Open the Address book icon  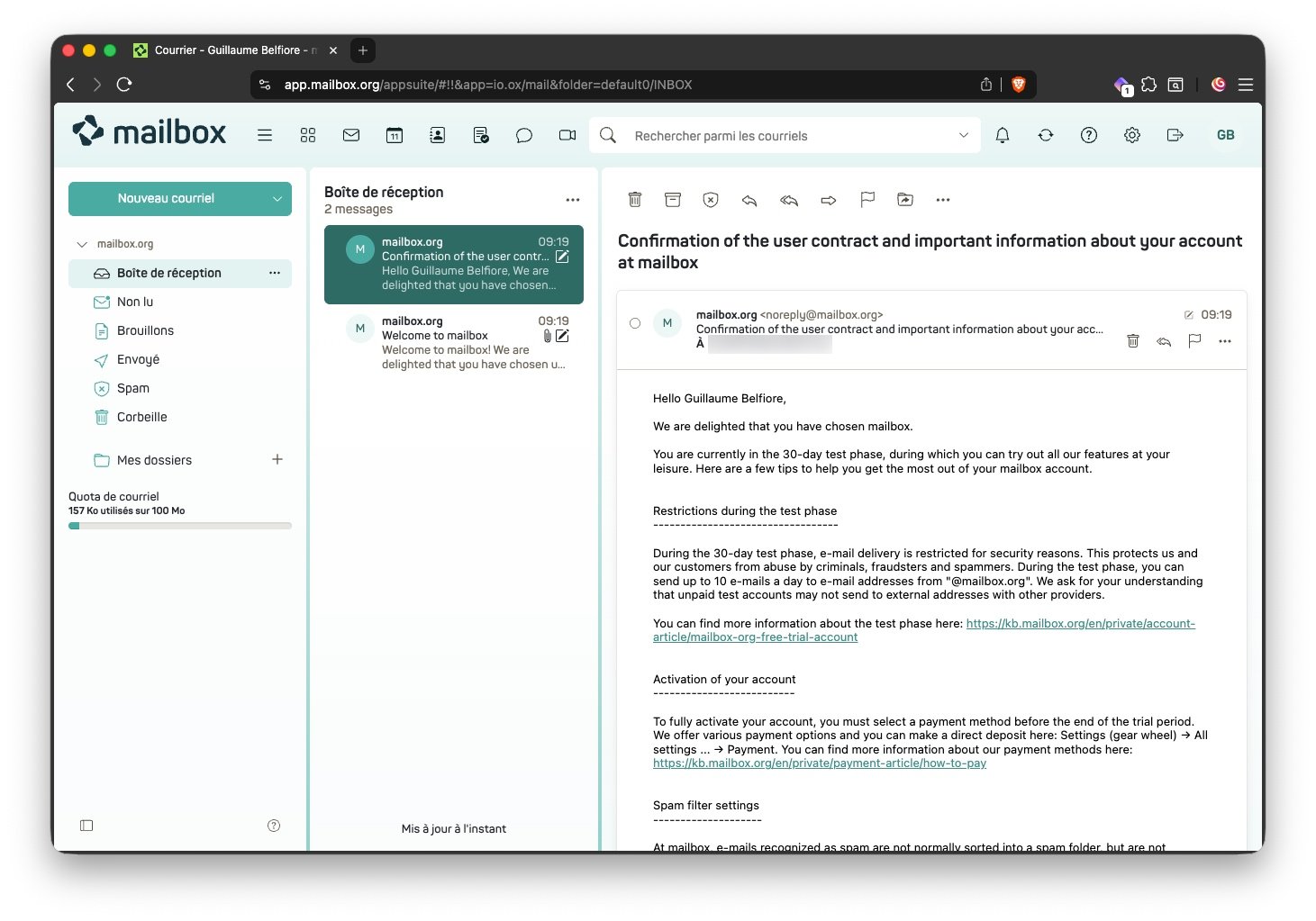[x=437, y=135]
